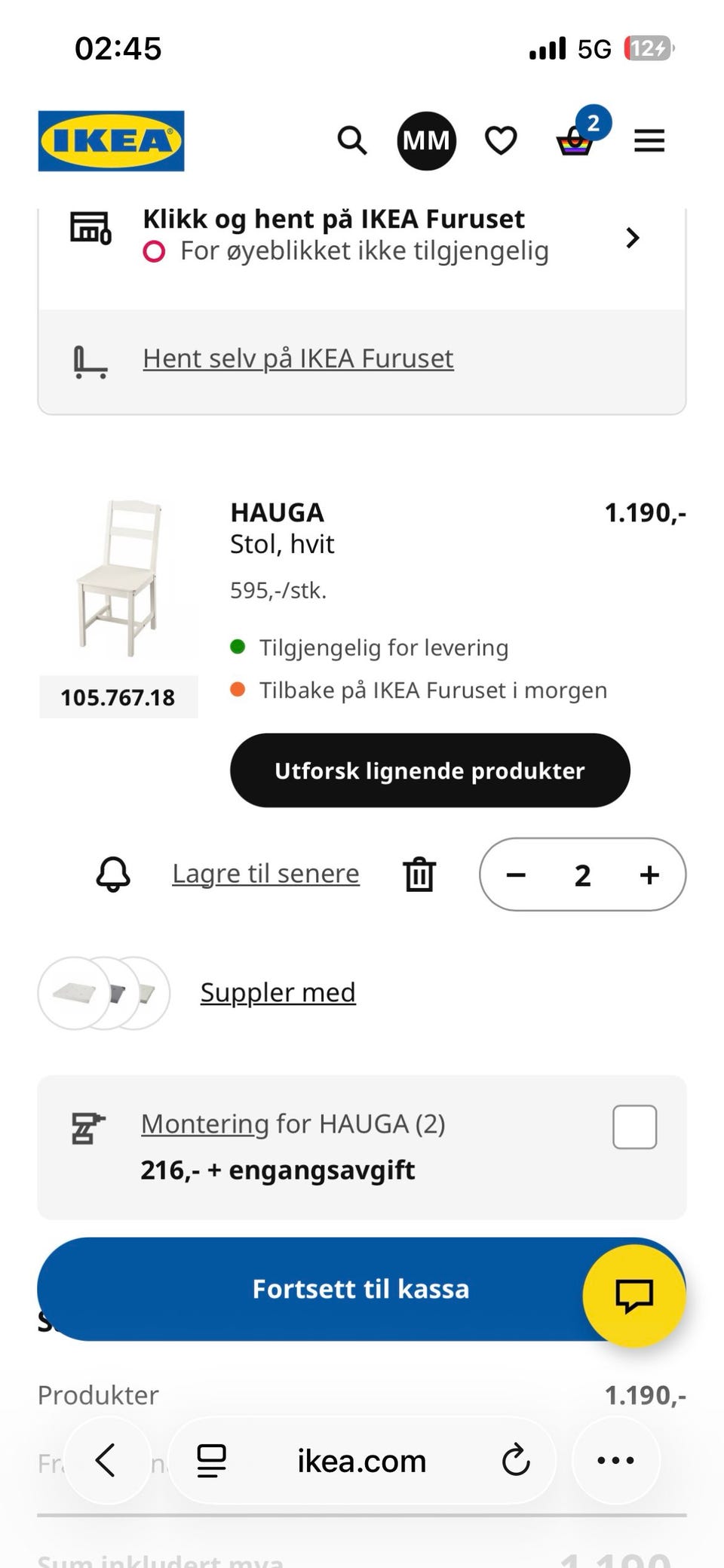Open the Lagre til senere link
Viewport: 724px width, 1568px height.
265,873
